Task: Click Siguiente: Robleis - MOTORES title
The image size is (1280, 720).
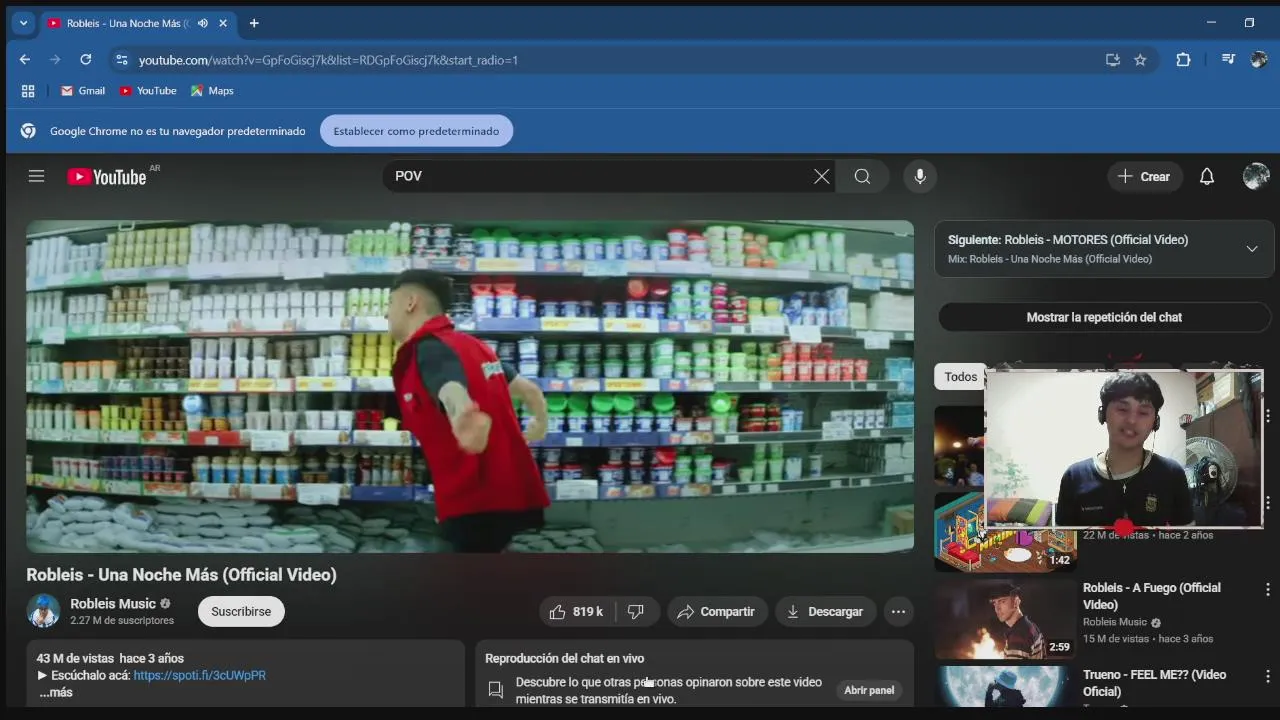Action: [1068, 240]
